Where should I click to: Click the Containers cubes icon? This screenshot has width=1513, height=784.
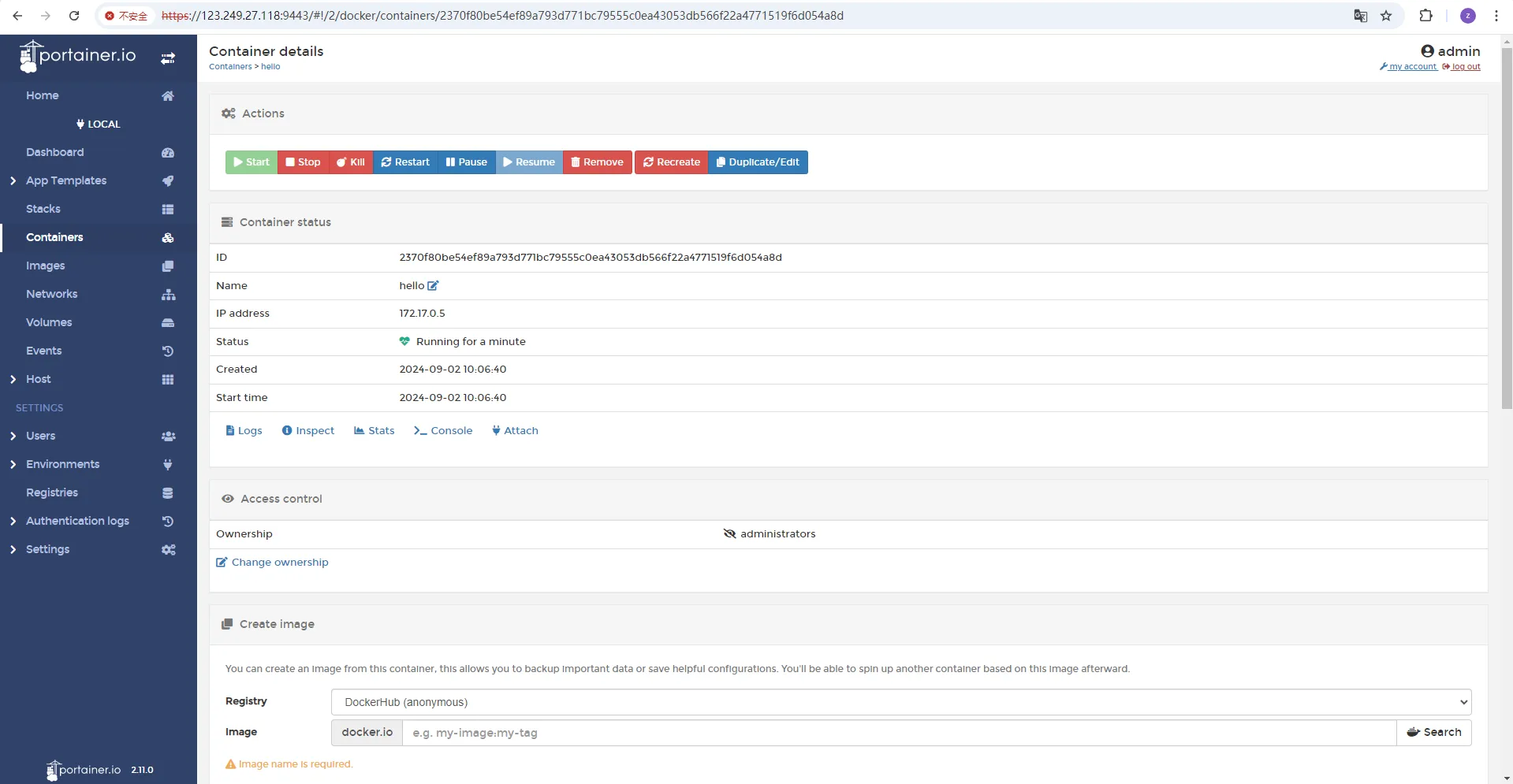168,238
